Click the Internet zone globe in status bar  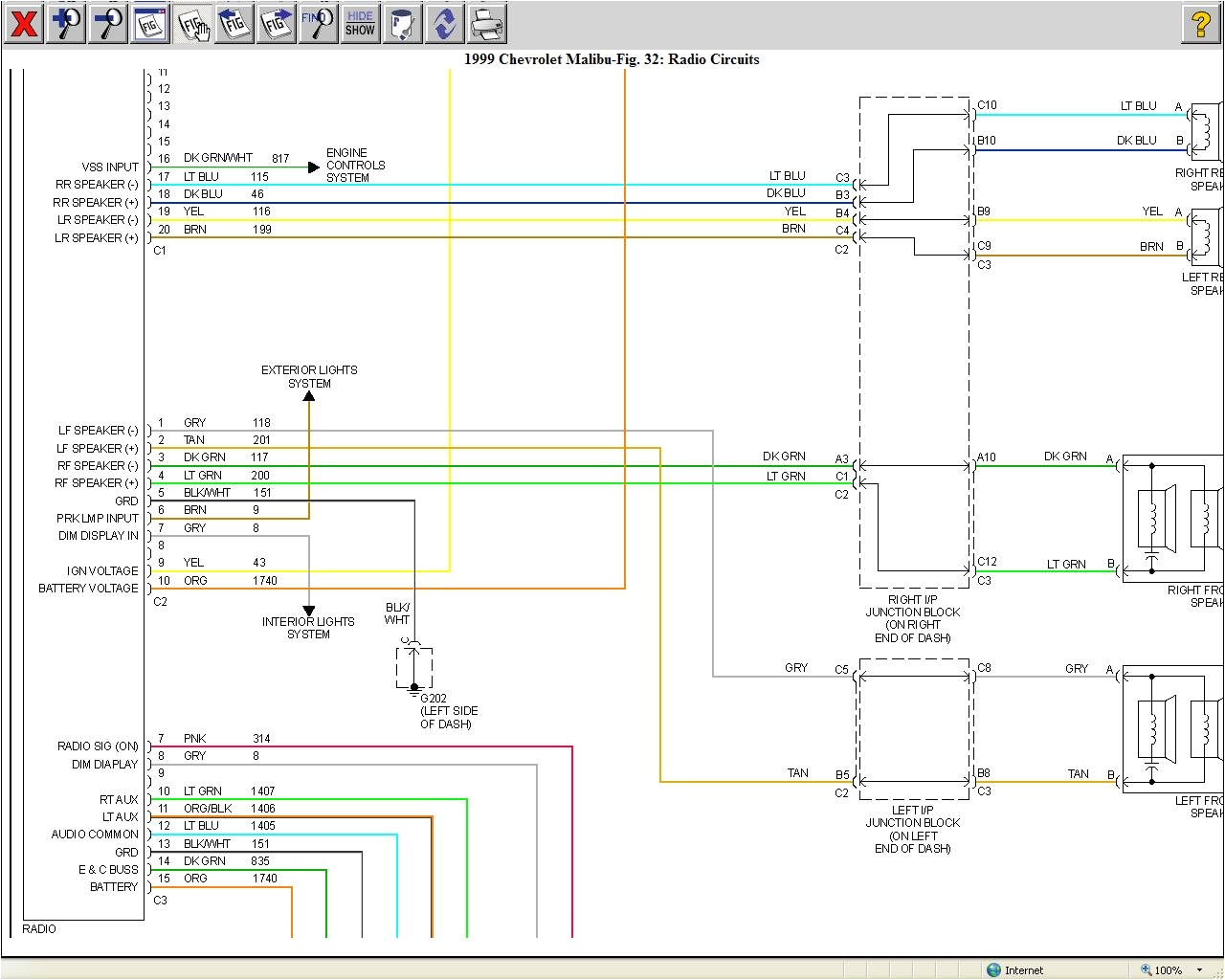995,969
